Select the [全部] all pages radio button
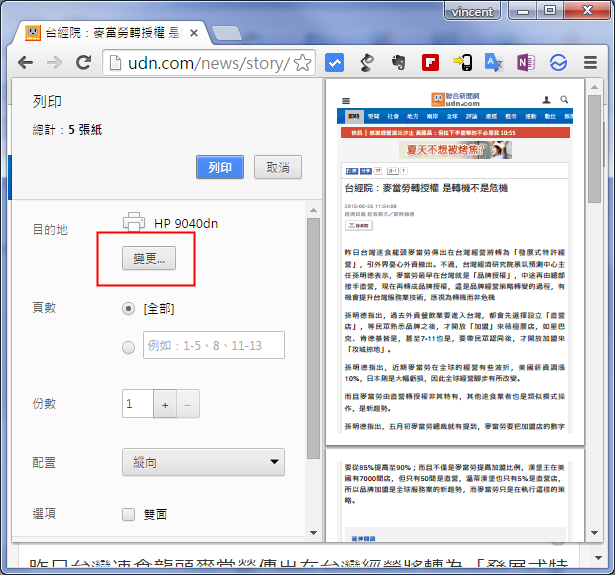This screenshot has width=615, height=575. 128,309
